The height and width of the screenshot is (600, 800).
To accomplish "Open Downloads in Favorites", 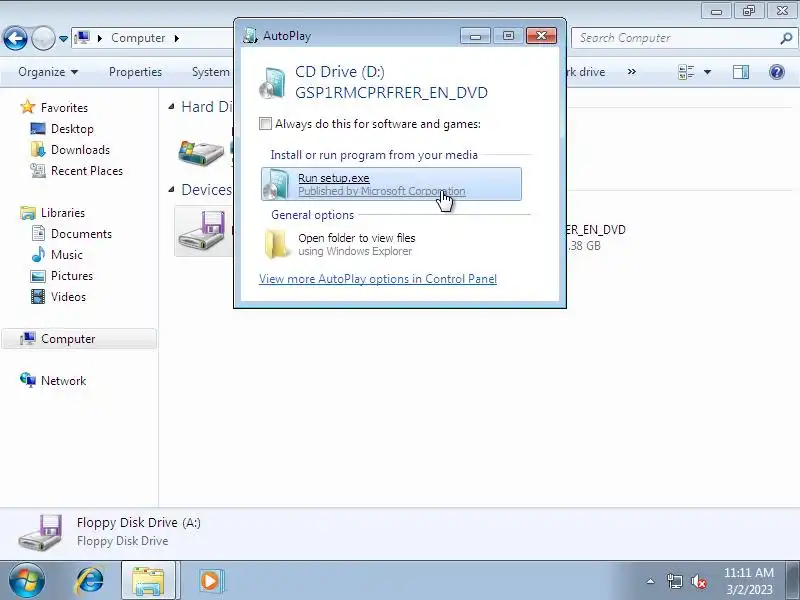I will (80, 149).
